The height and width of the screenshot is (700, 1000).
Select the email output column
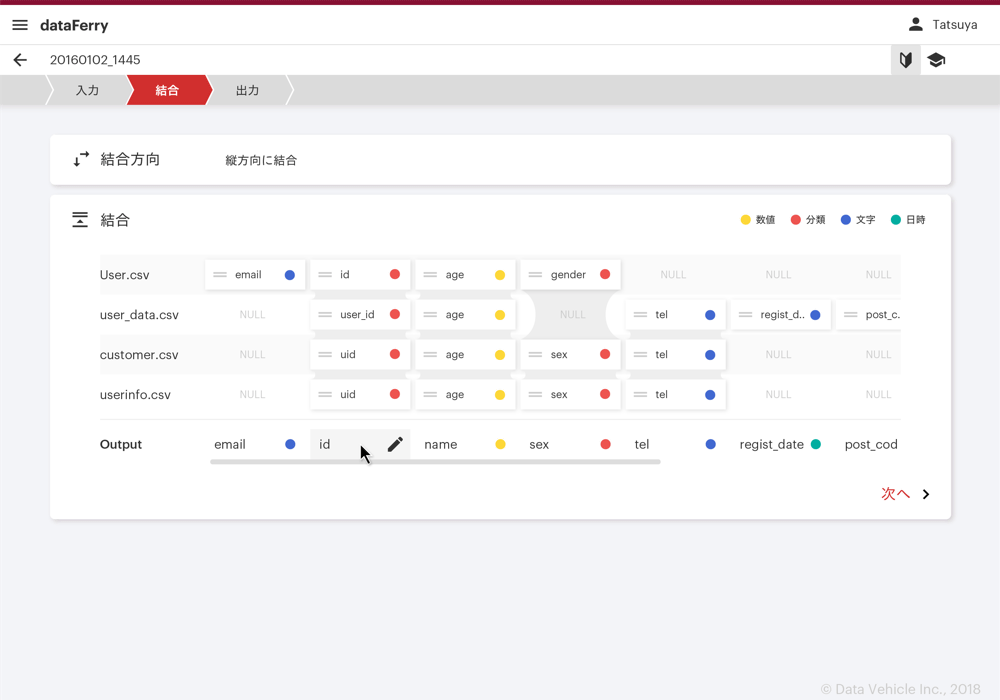[x=255, y=444]
